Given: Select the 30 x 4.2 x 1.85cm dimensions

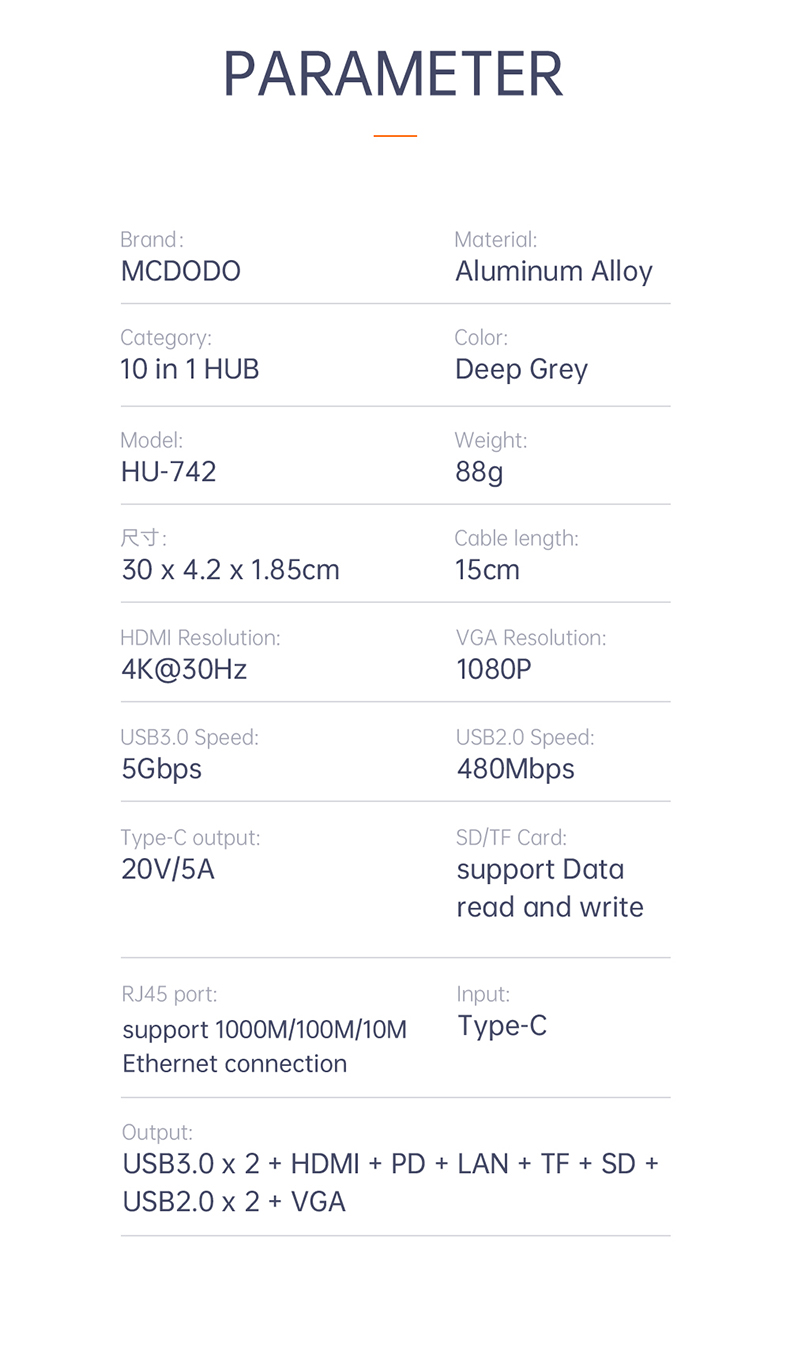Looking at the screenshot, I should (230, 570).
